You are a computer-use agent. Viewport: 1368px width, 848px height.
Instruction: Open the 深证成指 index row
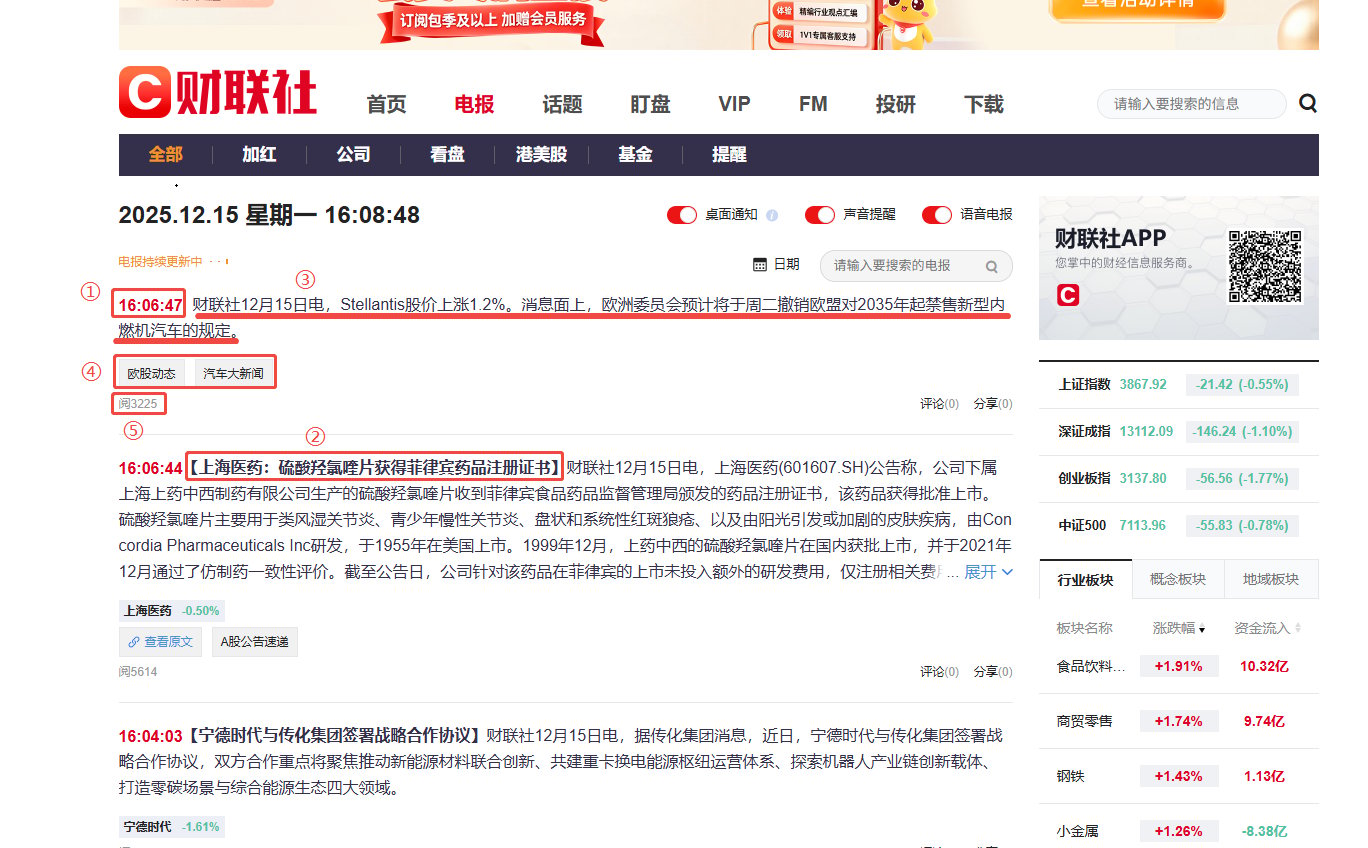[1179, 431]
